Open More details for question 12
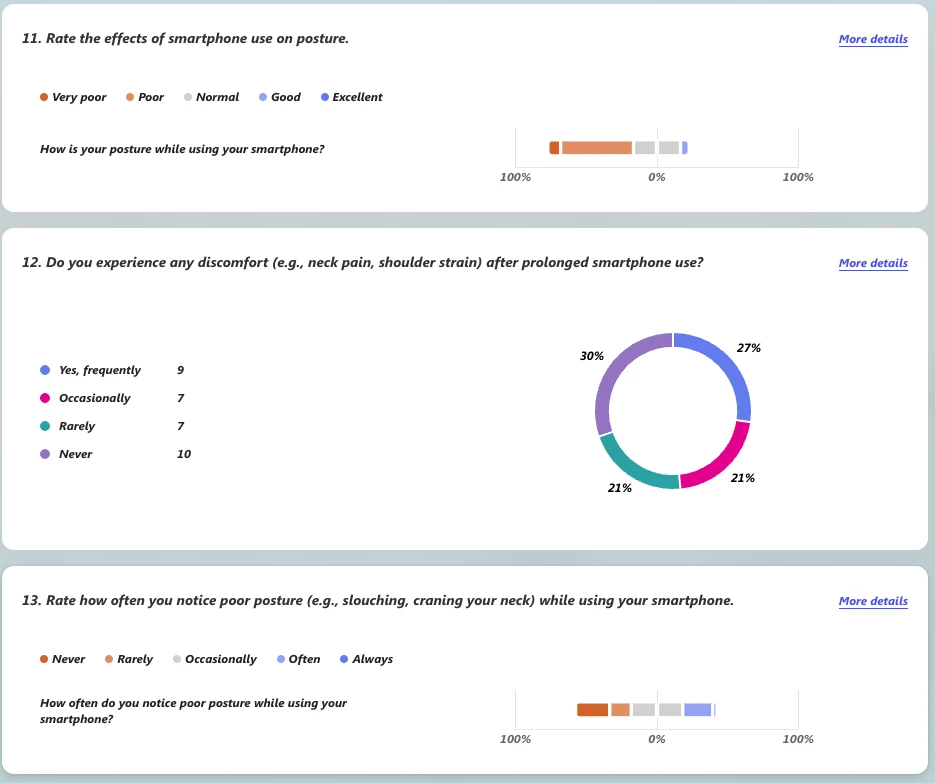This screenshot has width=935, height=783. tap(873, 264)
